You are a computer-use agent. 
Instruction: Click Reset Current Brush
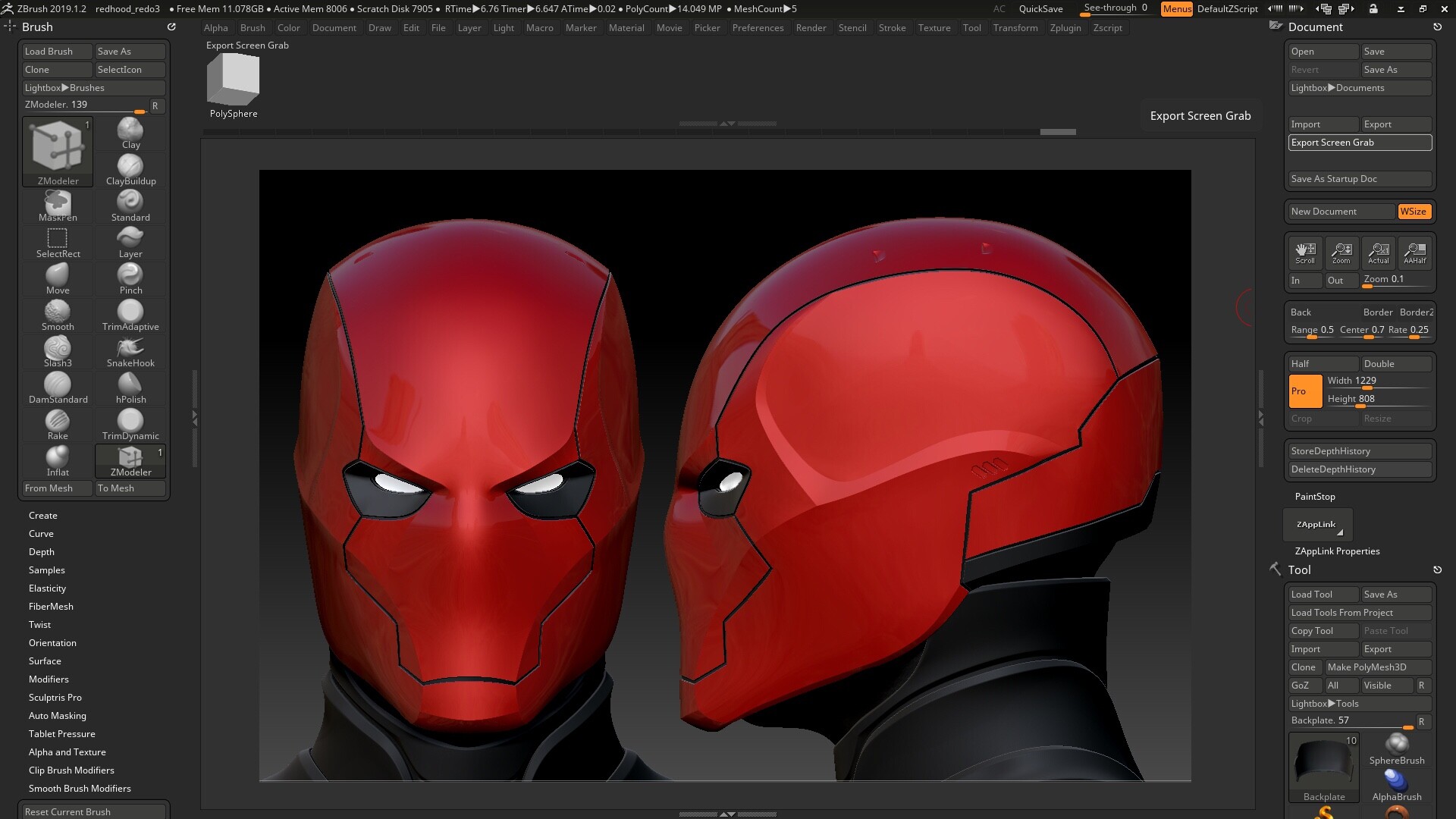coord(93,811)
